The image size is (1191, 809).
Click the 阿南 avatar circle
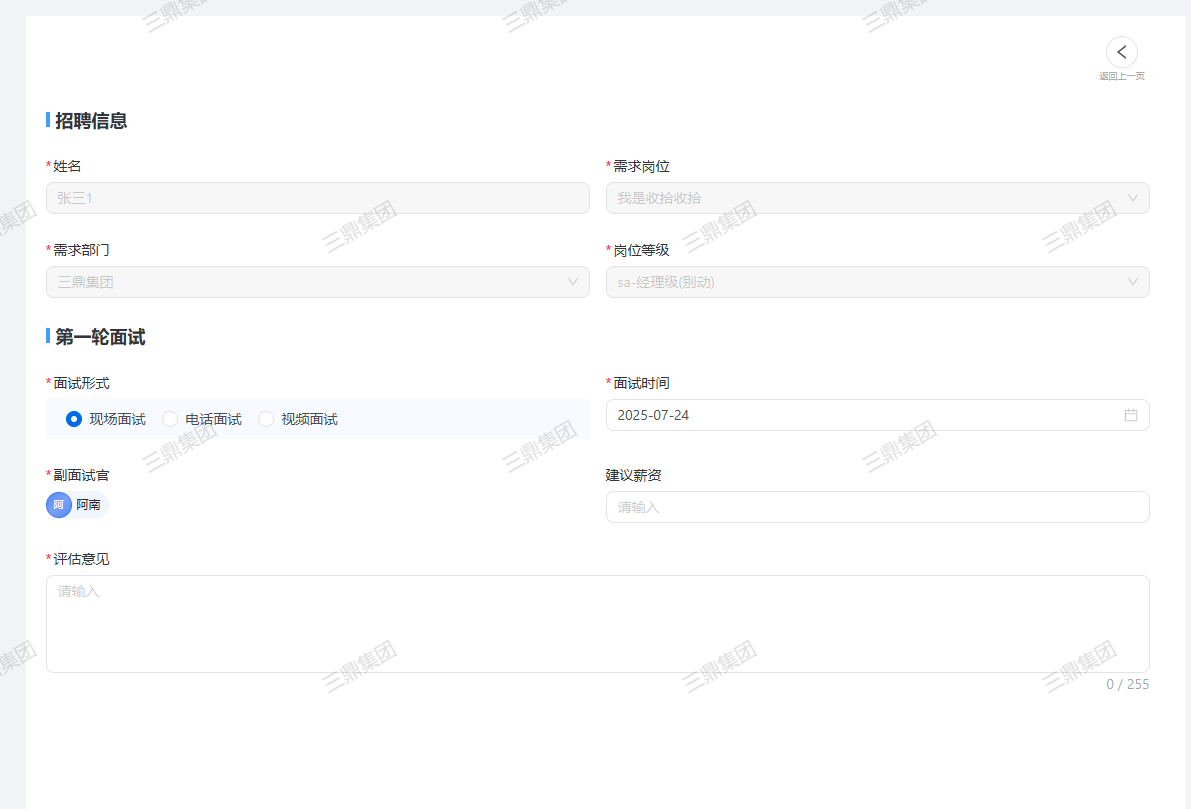[59, 505]
